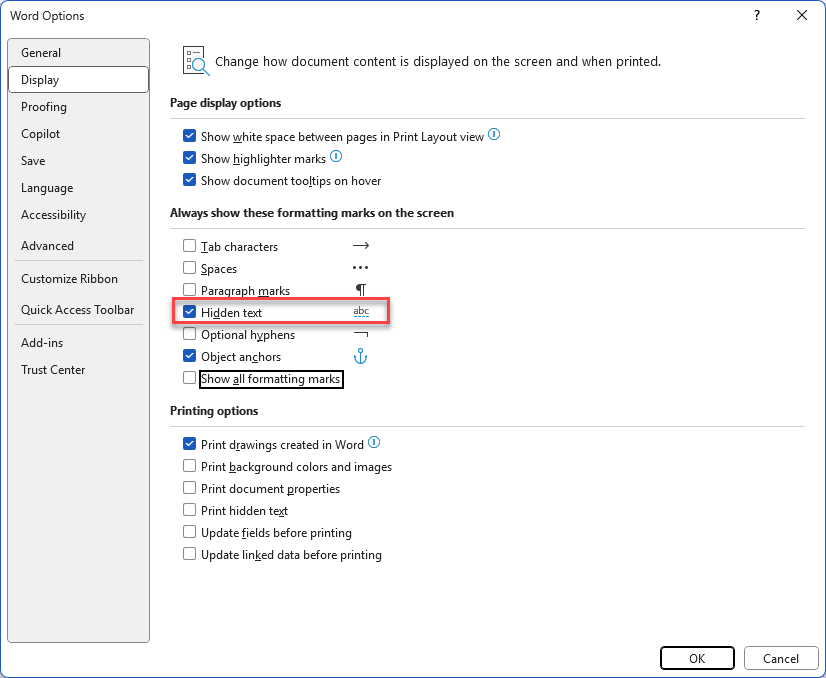826x678 pixels.
Task: Open the Save category
Action: pyautogui.click(x=78, y=161)
